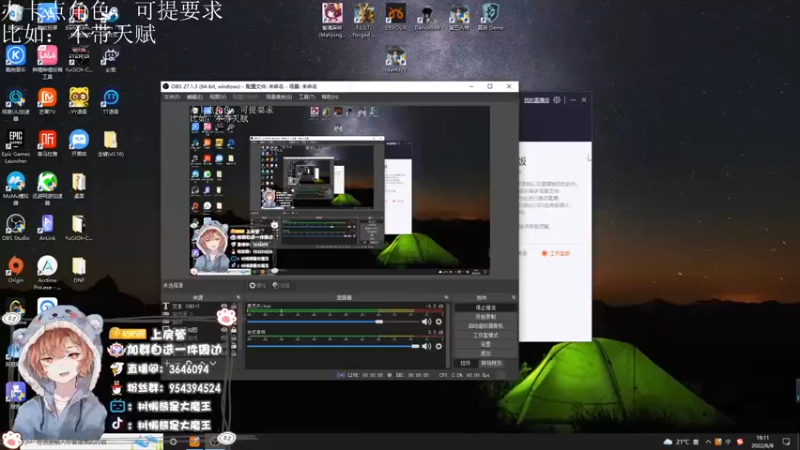
Task: Open the Darkwood game desktop icon
Action: 427,17
